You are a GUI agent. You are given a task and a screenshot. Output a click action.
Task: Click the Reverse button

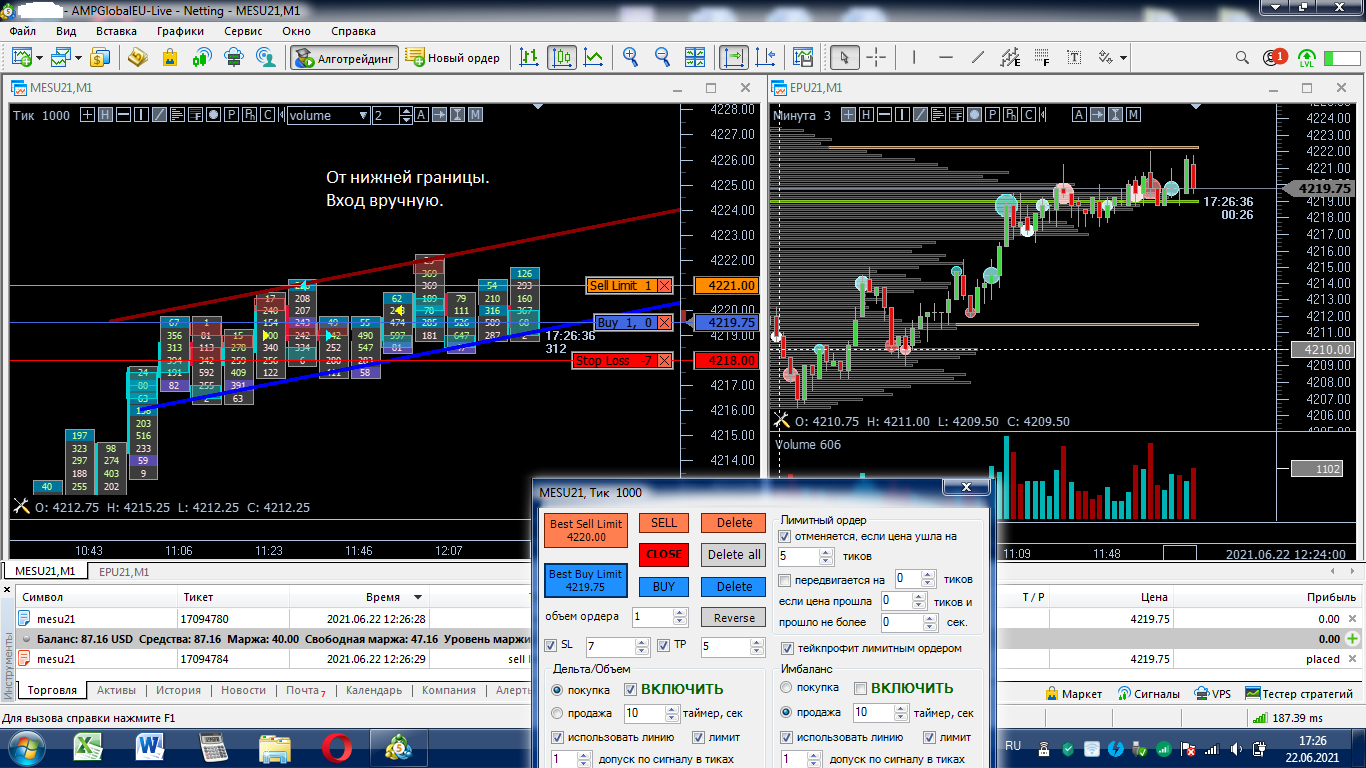point(734,617)
